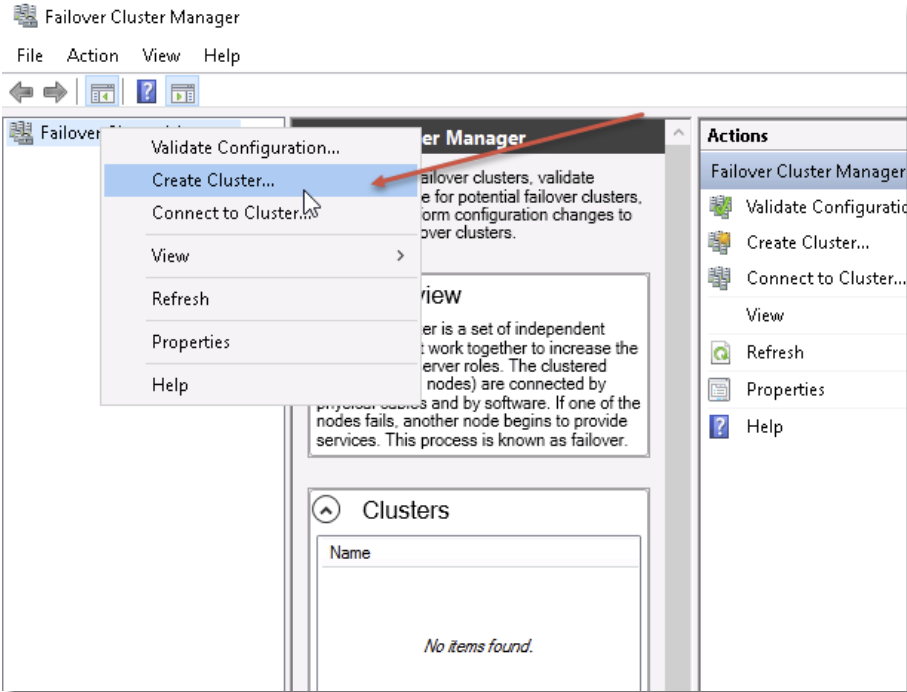The image size is (907, 692).
Task: Choose Properties in context menu
Action: [x=260, y=341]
